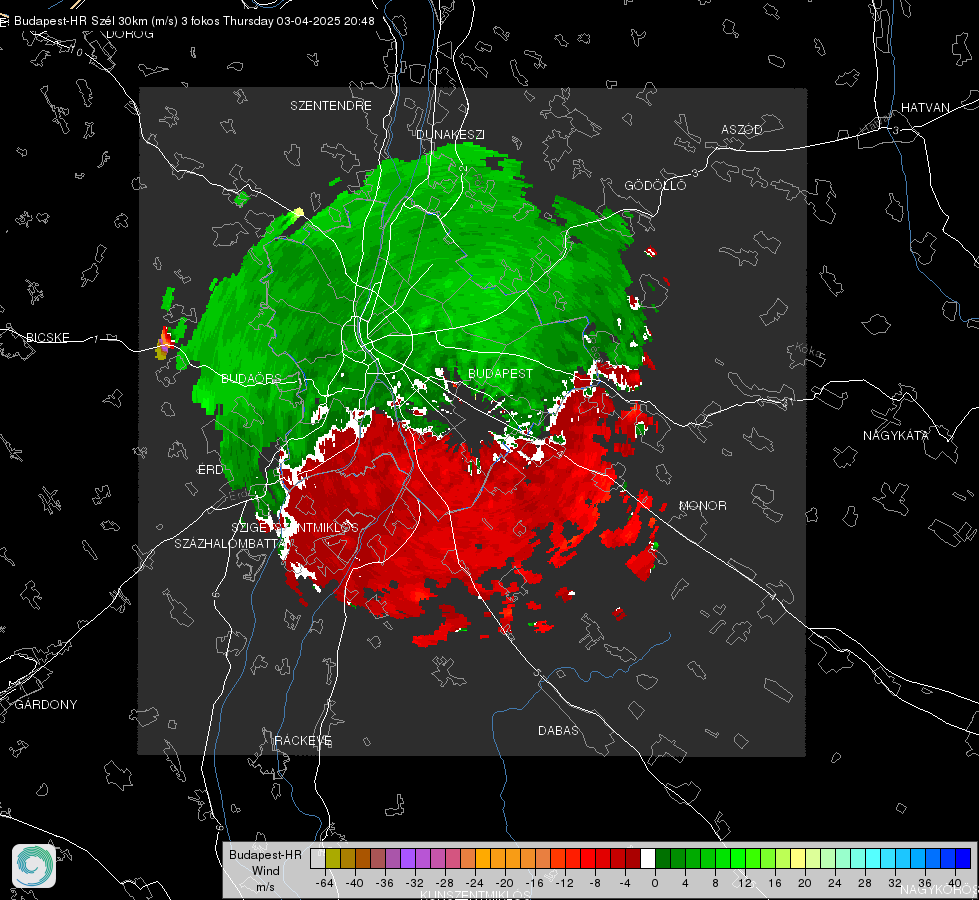Viewport: 979px width, 900px height.
Task: Click the BUDAÖRS map label
Action: (251, 378)
